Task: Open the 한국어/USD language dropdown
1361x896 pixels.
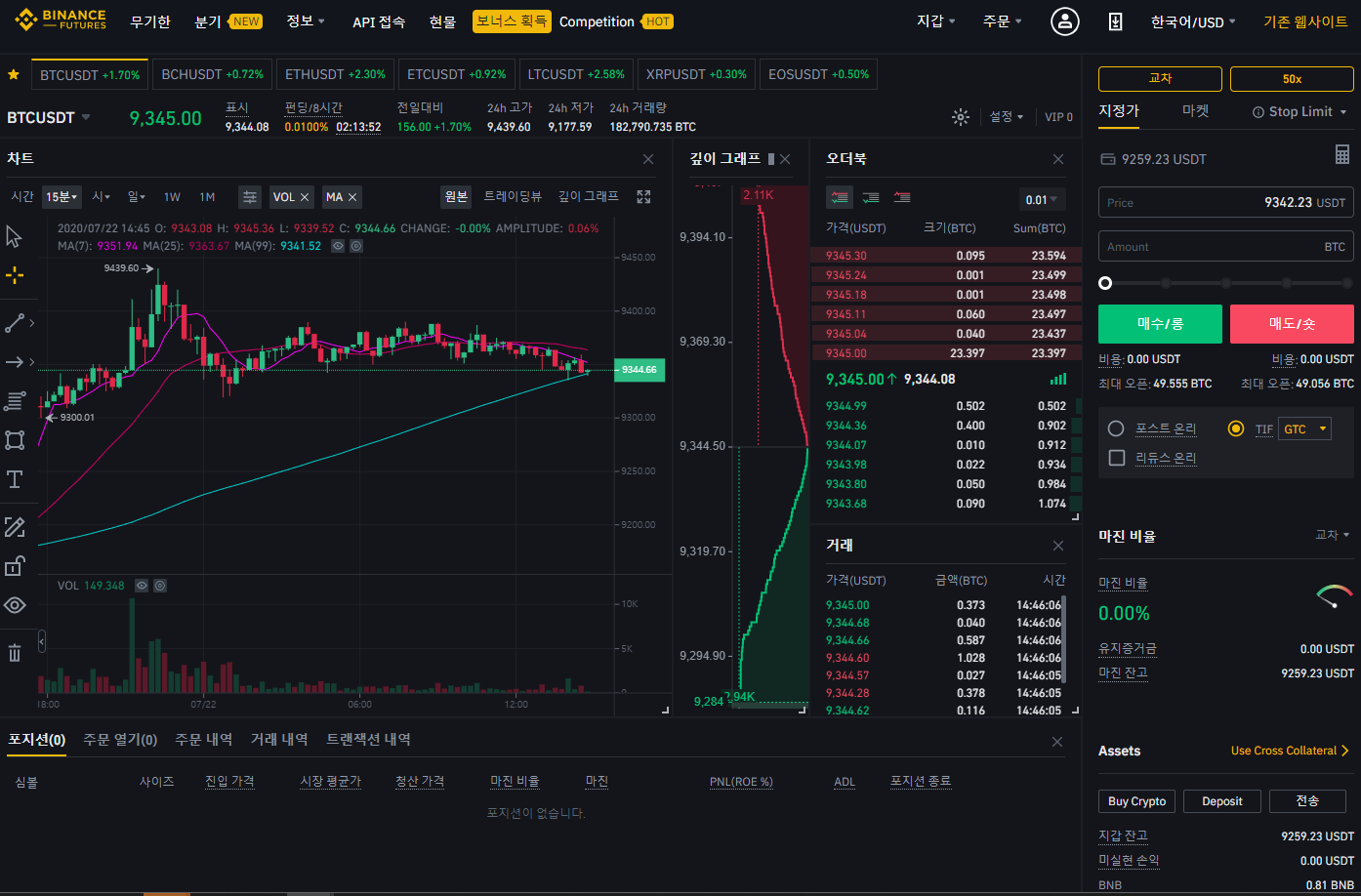Action: coord(1193,21)
